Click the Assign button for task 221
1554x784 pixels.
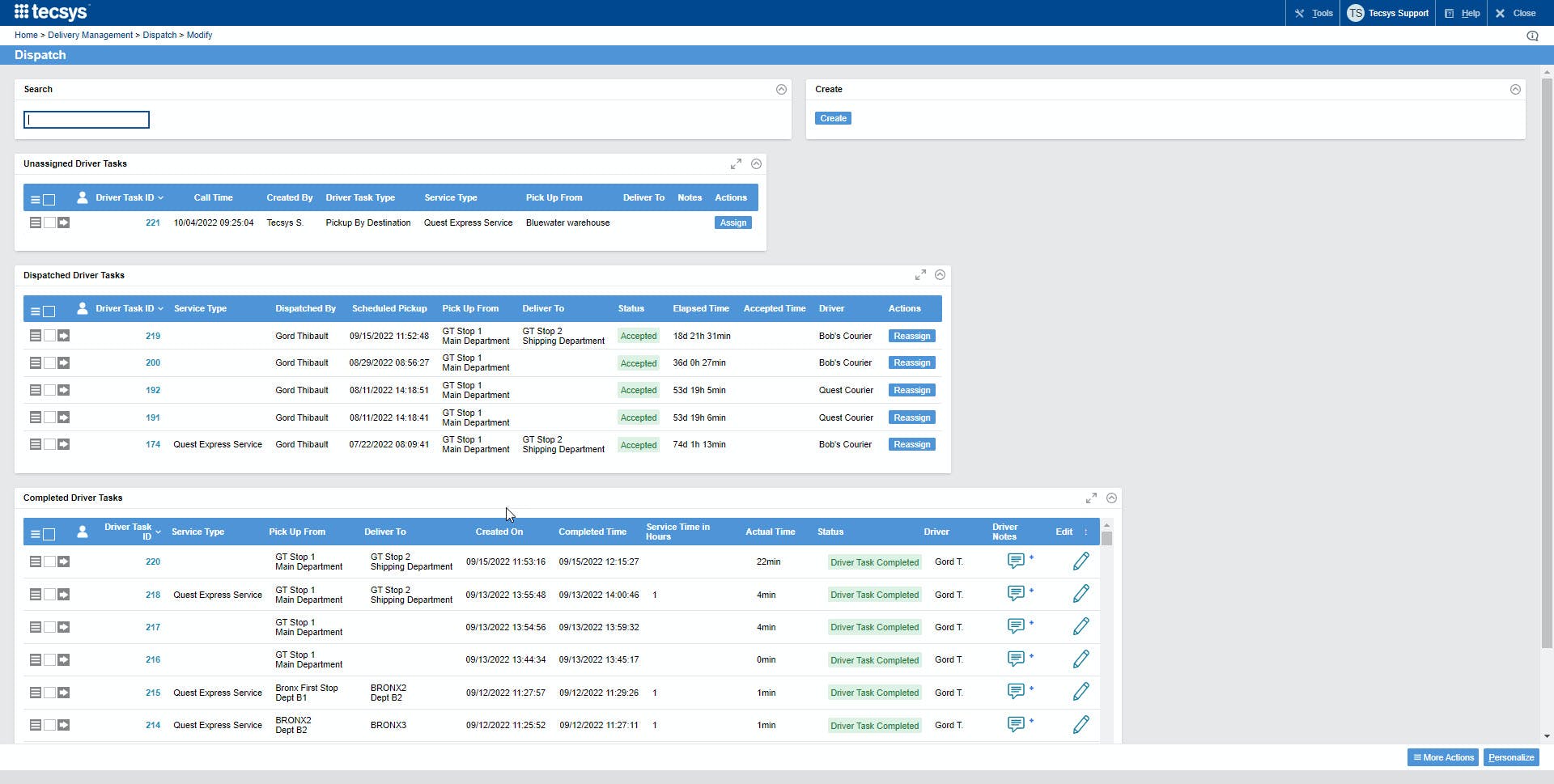coord(732,222)
